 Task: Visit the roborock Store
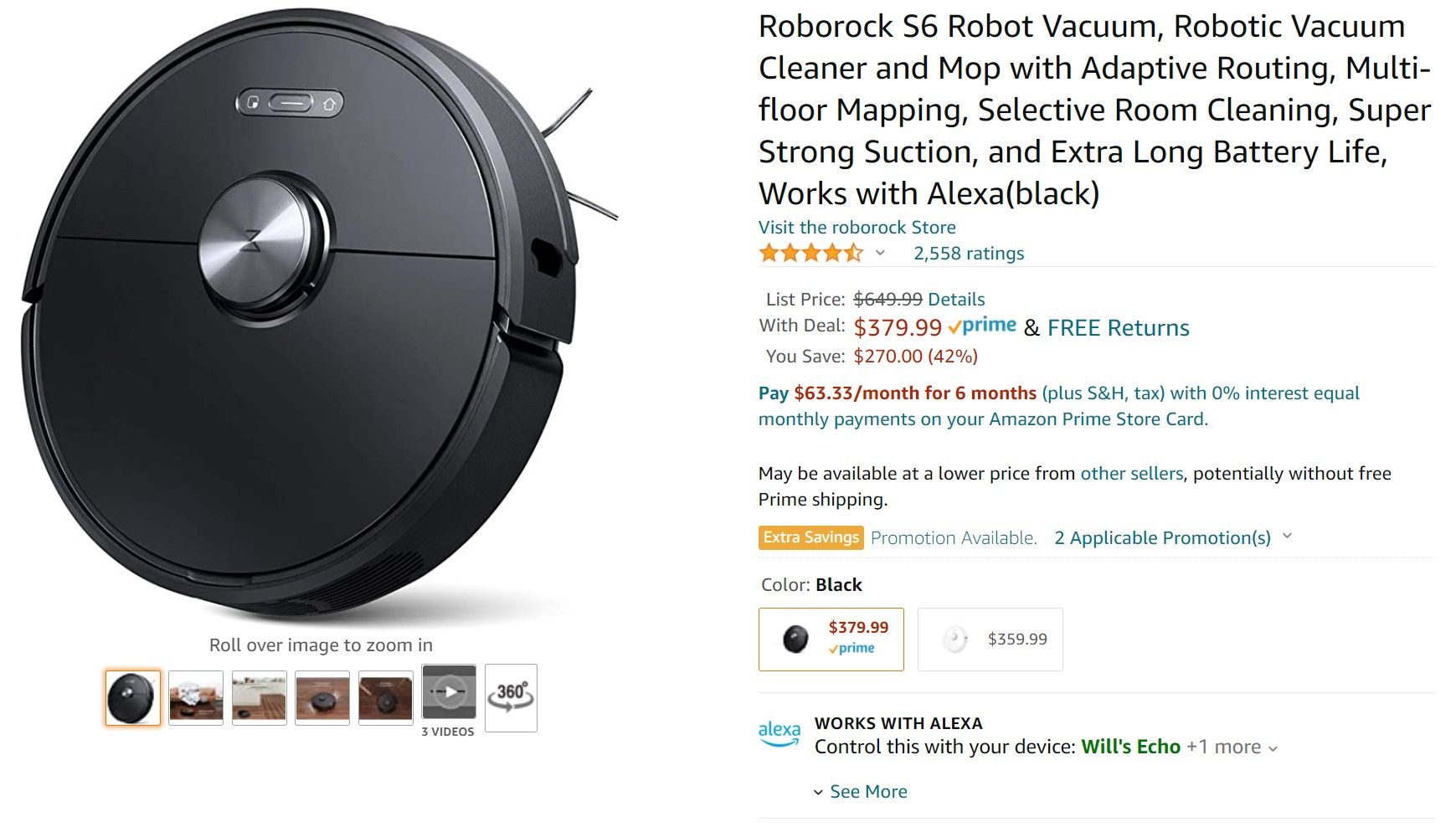[856, 227]
